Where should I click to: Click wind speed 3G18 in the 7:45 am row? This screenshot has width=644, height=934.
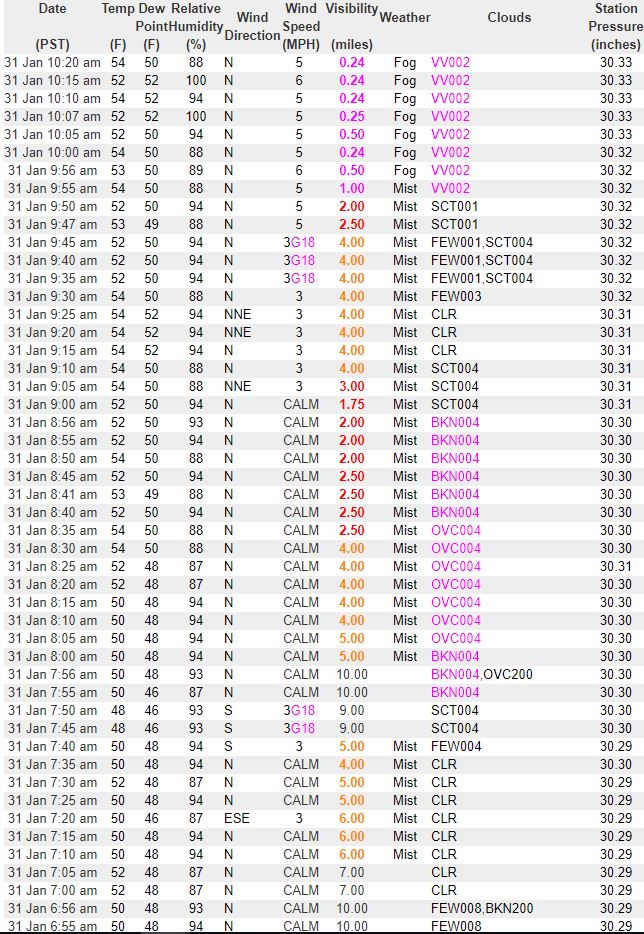pyautogui.click(x=299, y=728)
